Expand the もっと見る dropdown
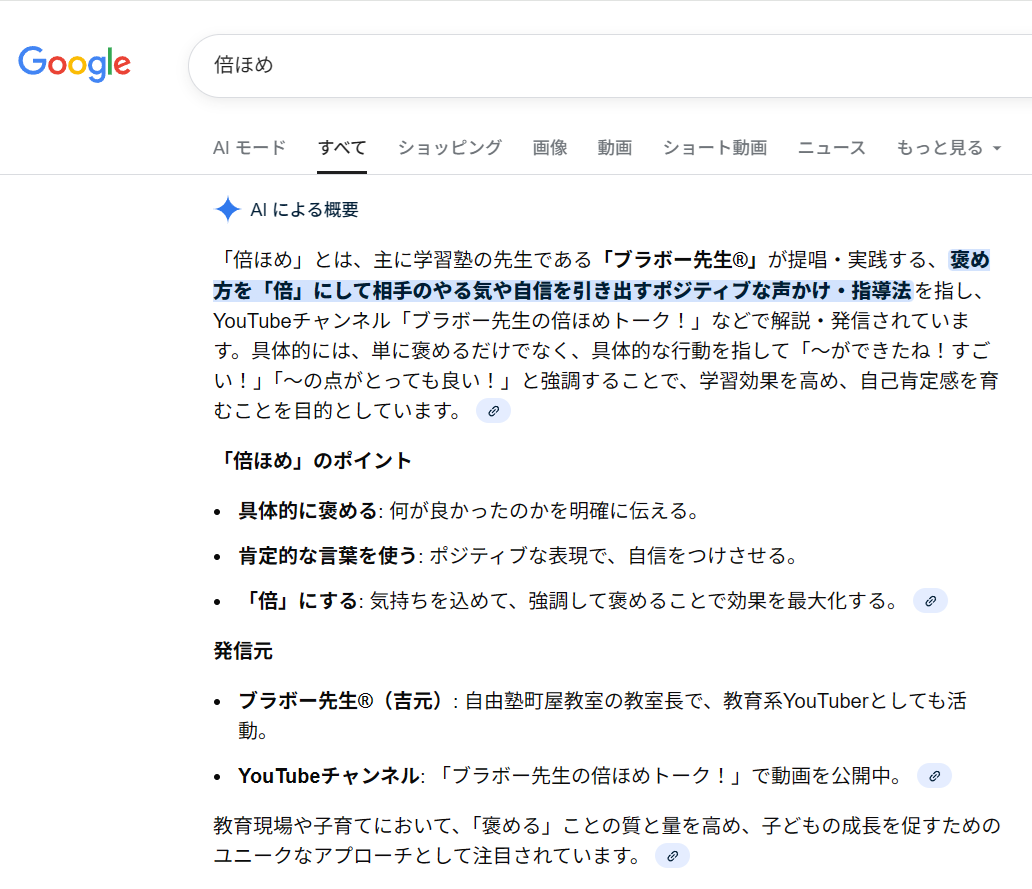 948,148
